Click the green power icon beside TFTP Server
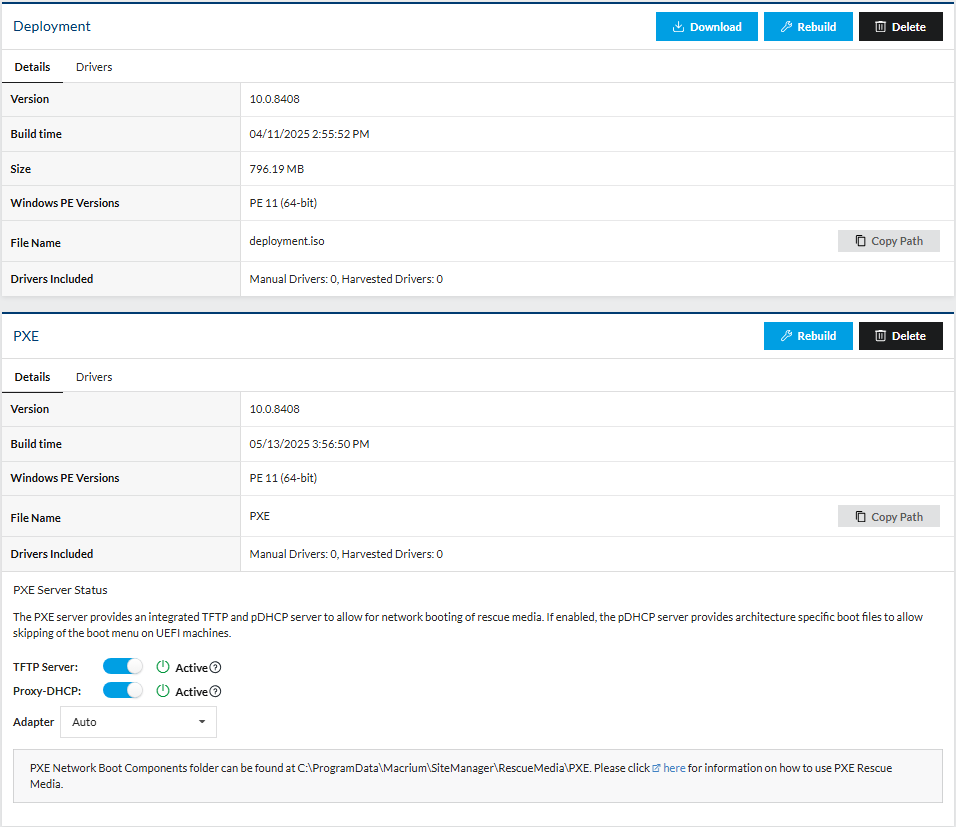The image size is (956, 827). (164, 667)
